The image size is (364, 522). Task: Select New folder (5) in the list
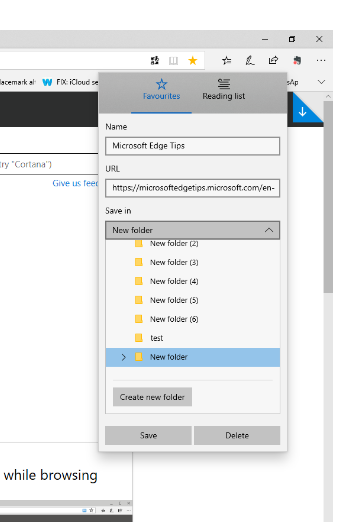click(x=193, y=300)
